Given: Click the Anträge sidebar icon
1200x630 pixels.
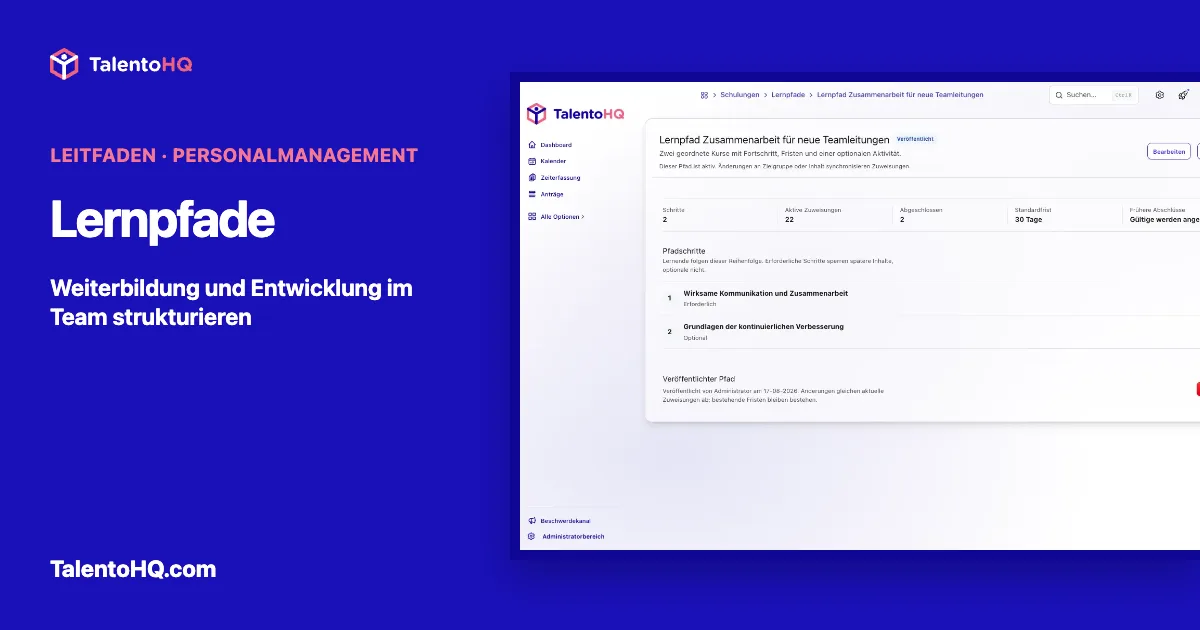Looking at the screenshot, I should 532,194.
